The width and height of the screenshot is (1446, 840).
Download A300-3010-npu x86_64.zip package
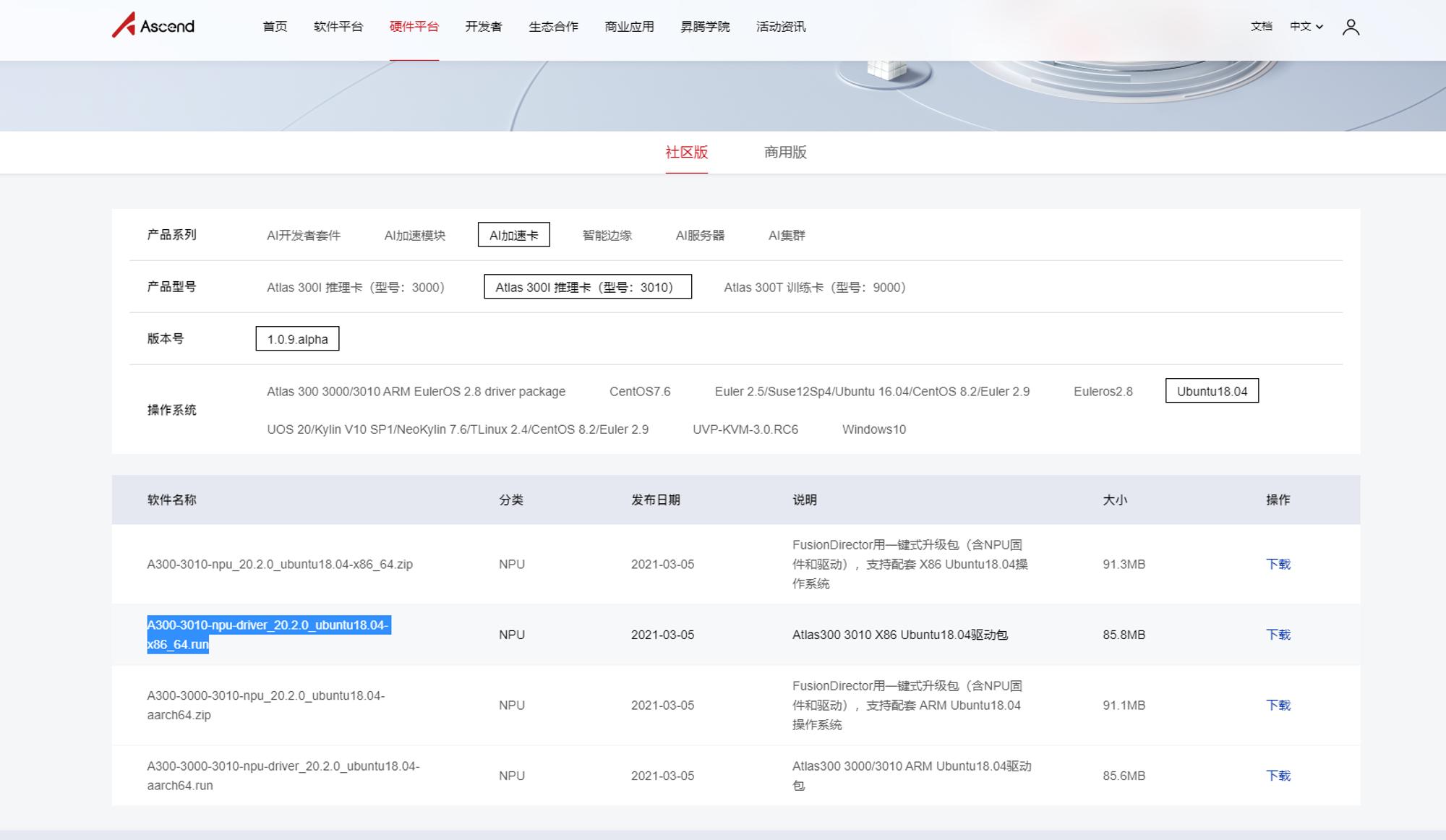coord(1278,564)
